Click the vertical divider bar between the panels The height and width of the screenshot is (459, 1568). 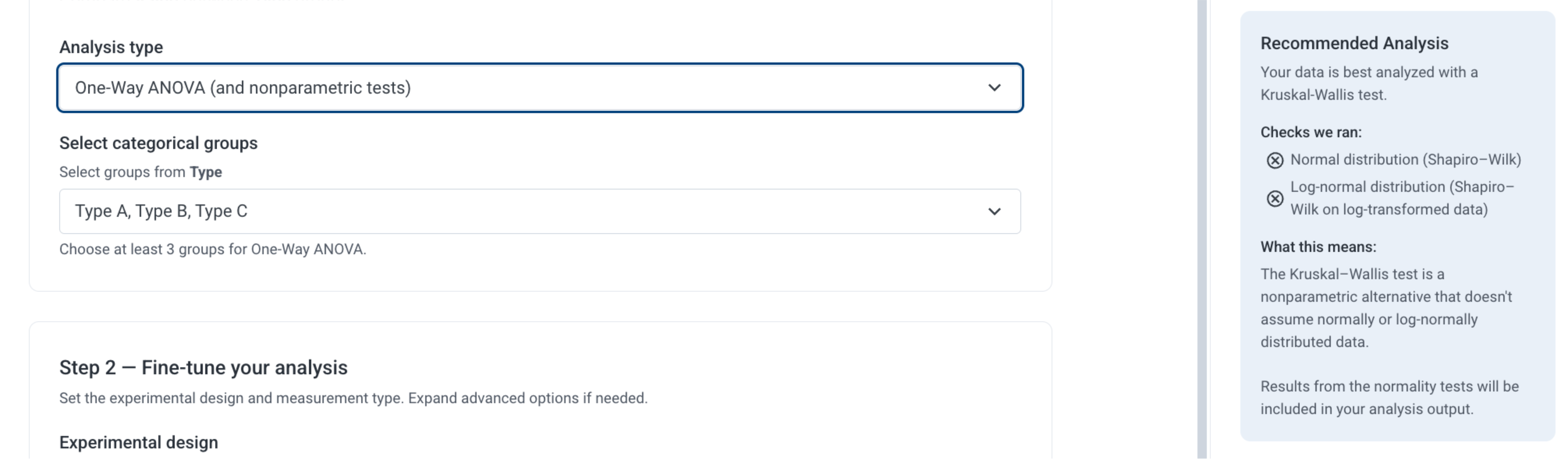[1202, 229]
